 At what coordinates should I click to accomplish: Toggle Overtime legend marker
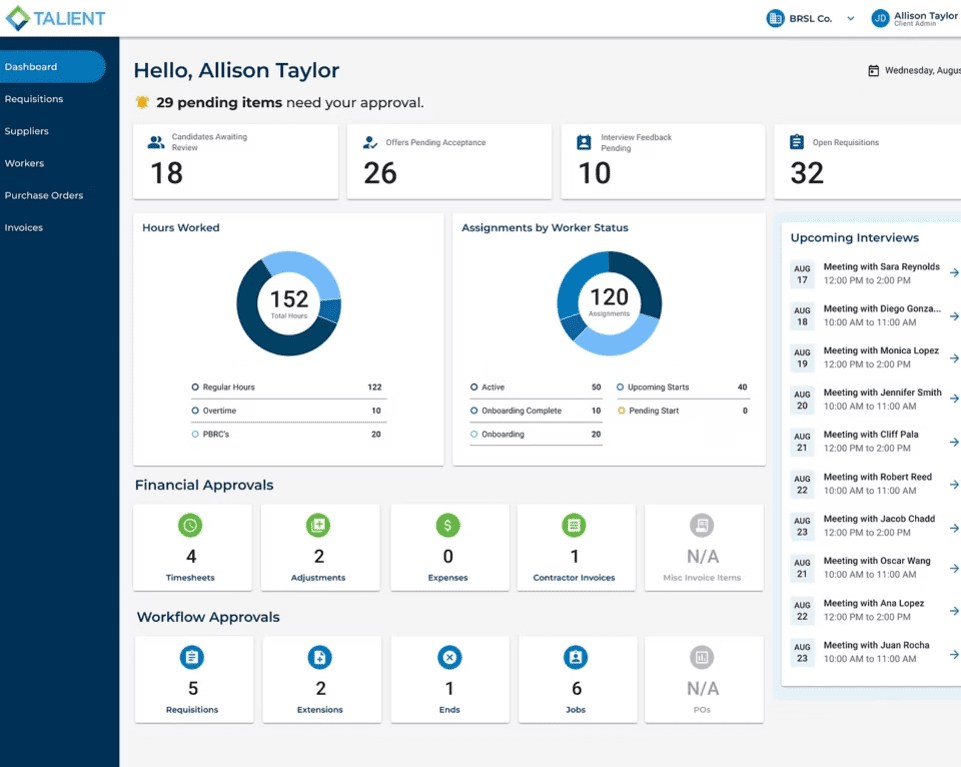tap(195, 410)
